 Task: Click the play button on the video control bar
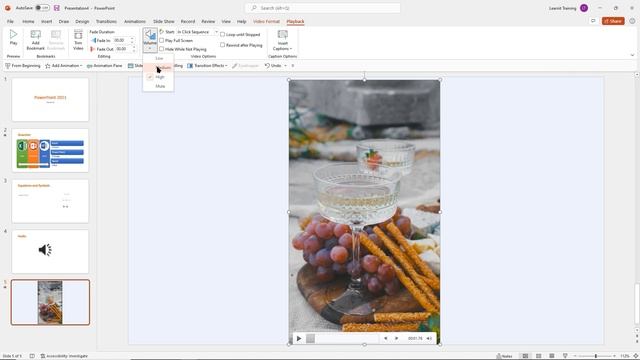299,338
